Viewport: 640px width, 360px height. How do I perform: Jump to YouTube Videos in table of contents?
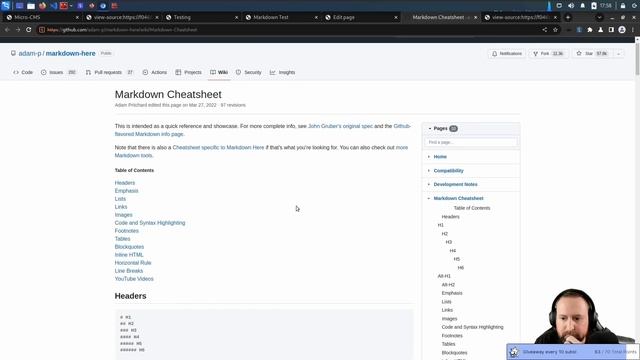tap(134, 279)
